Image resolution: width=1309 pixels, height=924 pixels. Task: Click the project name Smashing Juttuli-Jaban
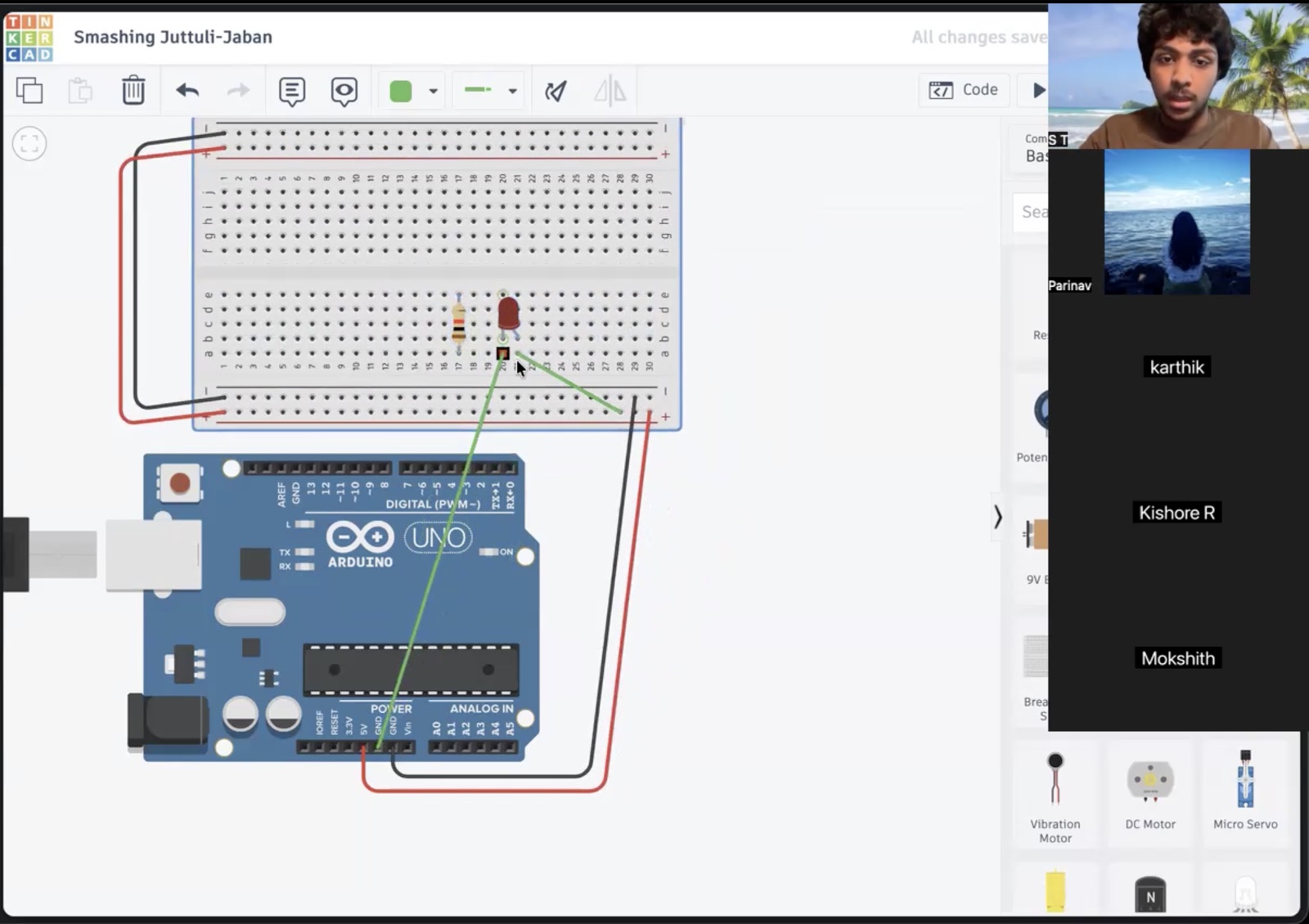pyautogui.click(x=173, y=37)
